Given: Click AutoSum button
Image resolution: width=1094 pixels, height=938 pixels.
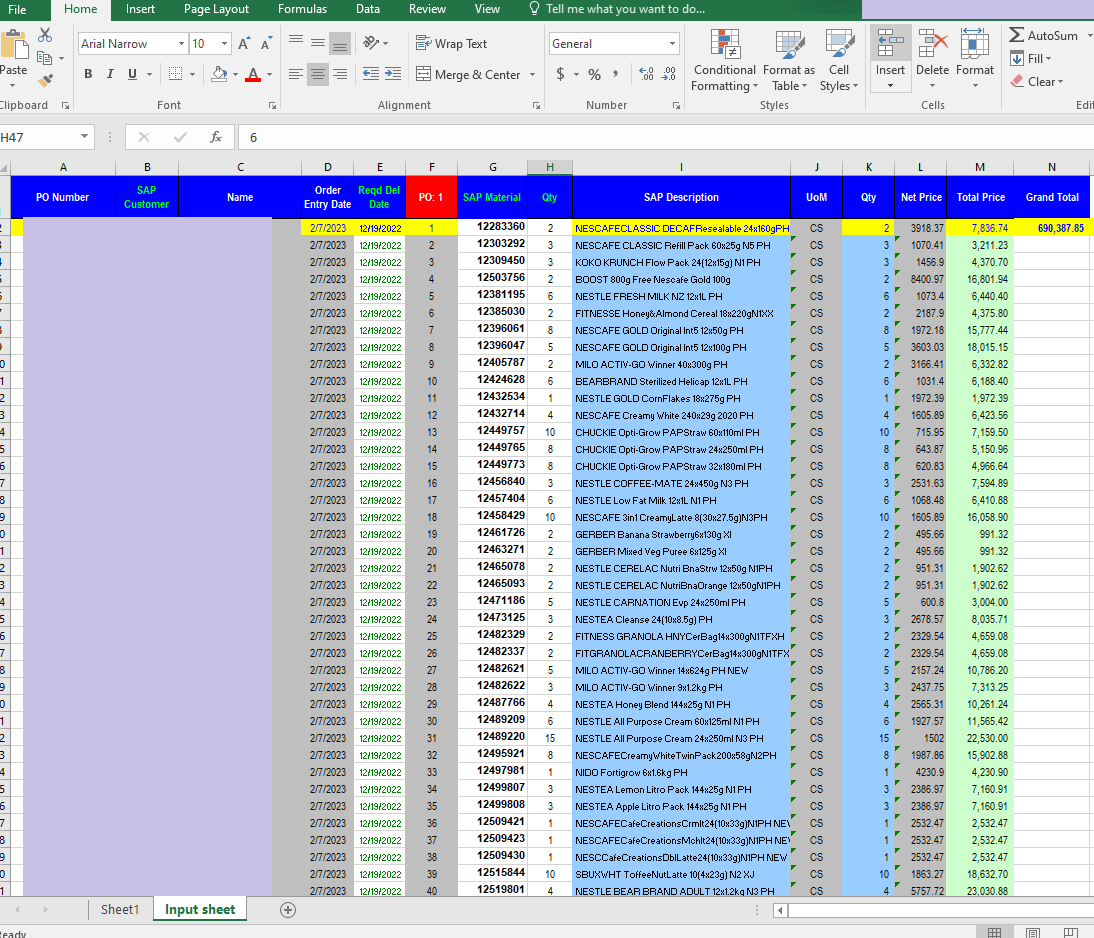Looking at the screenshot, I should (1044, 36).
